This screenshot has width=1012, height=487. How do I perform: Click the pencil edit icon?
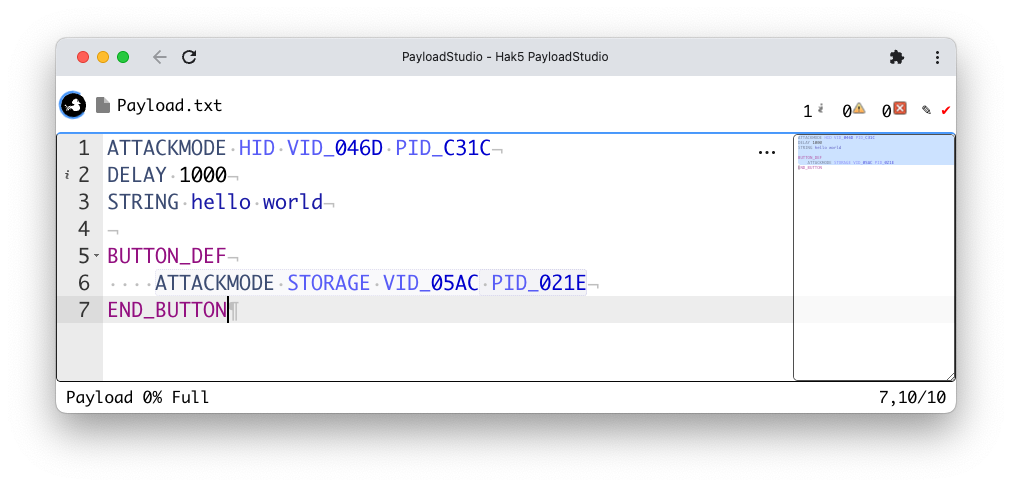point(927,110)
